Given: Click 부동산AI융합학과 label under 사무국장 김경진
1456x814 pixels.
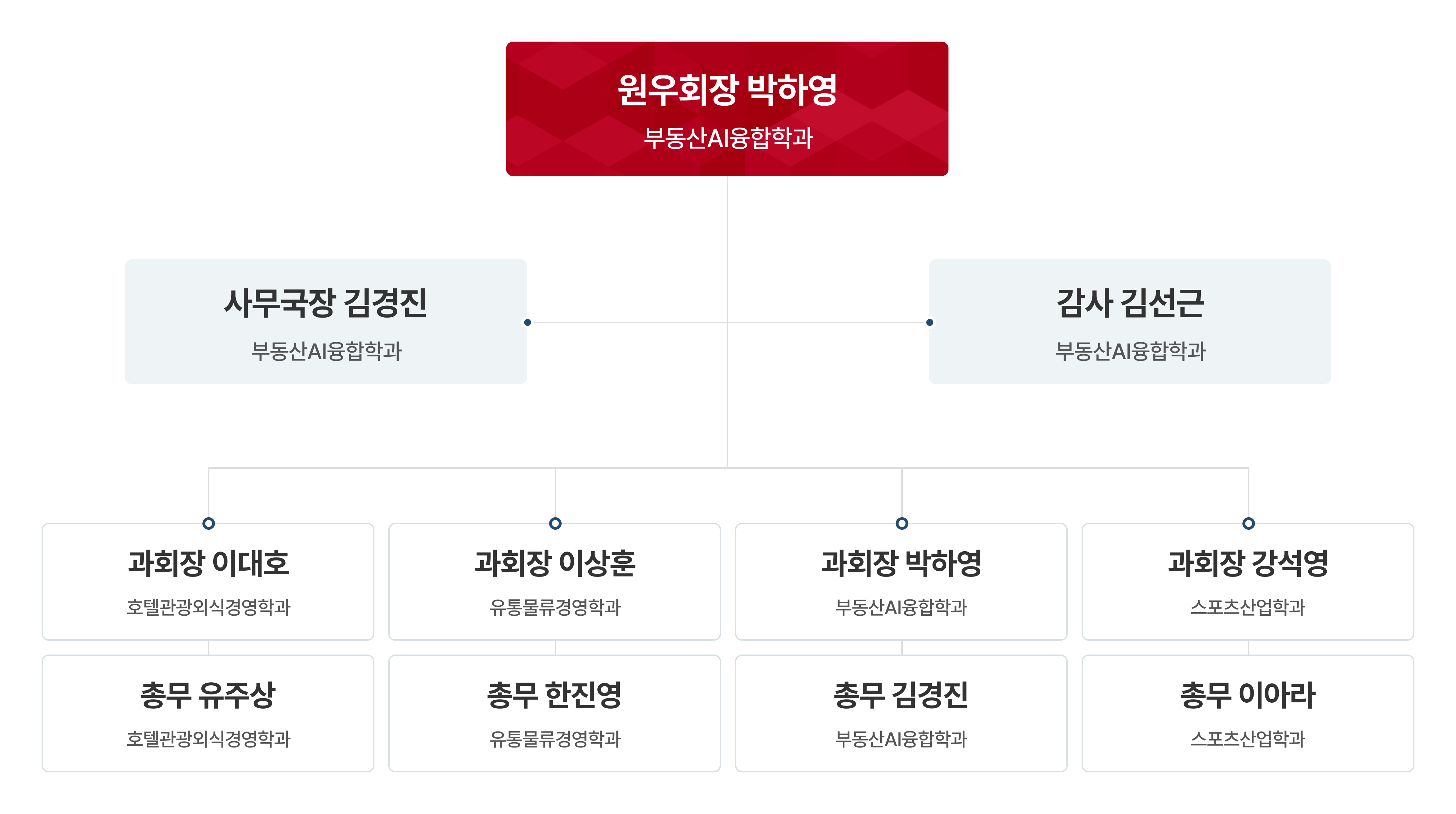Looking at the screenshot, I should point(326,351).
